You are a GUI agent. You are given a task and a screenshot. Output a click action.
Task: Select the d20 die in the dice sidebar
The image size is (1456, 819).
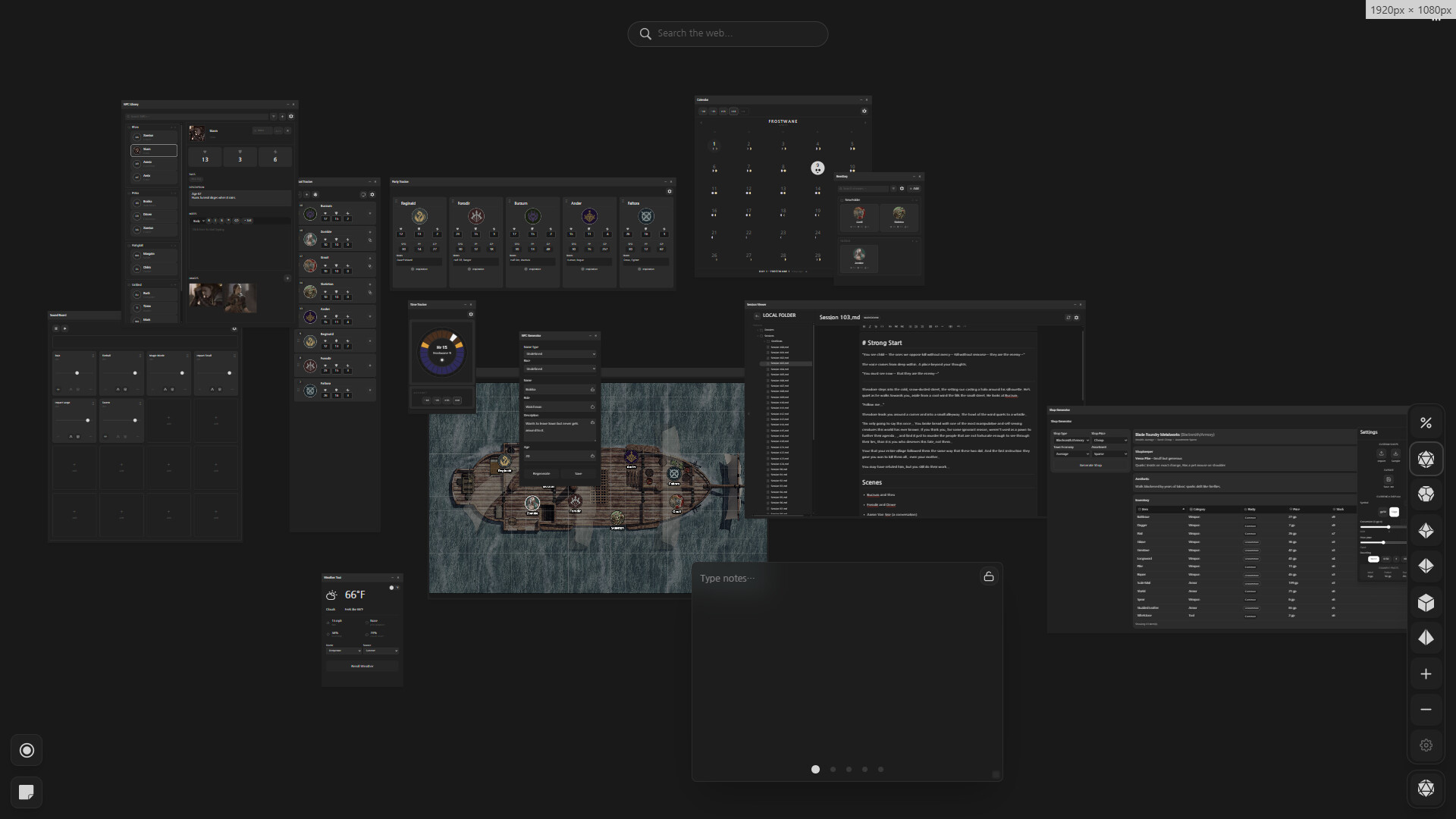coord(1426,460)
